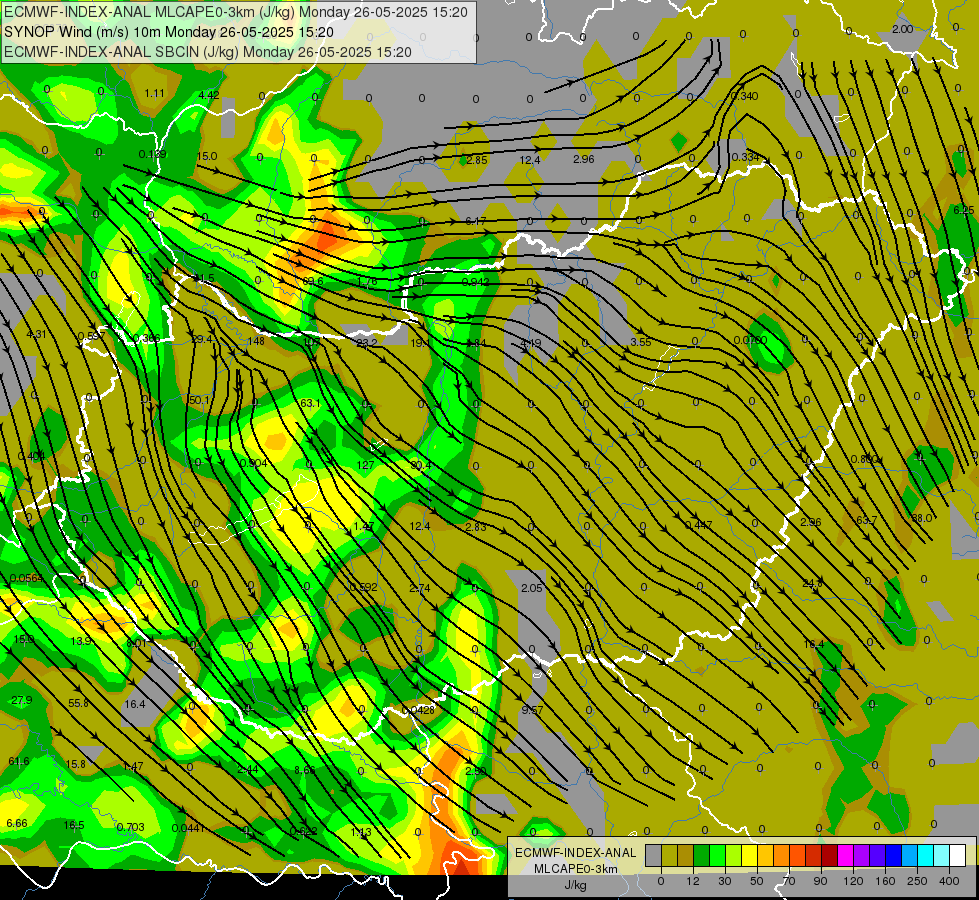Click the SBCIN header title line

(208, 52)
